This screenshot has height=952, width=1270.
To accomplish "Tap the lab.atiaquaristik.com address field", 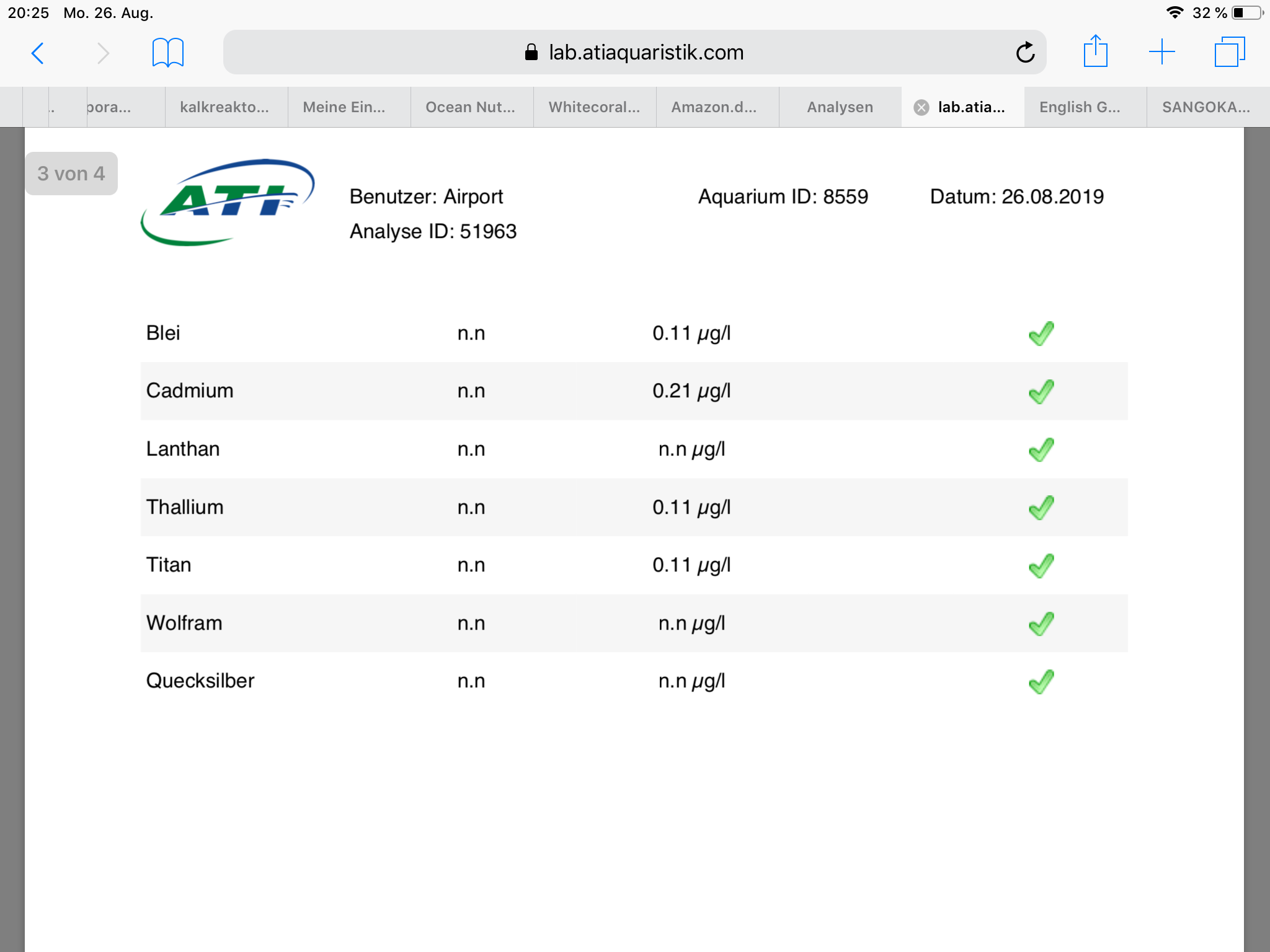I will pyautogui.click(x=634, y=53).
